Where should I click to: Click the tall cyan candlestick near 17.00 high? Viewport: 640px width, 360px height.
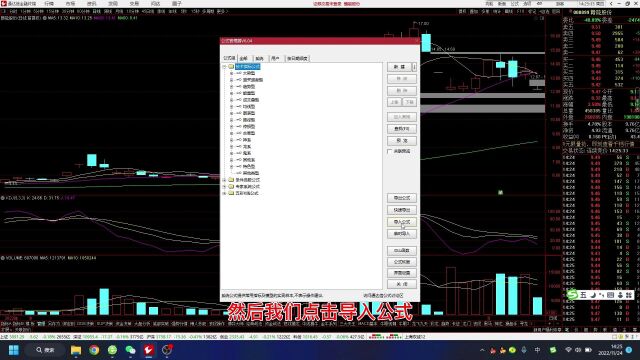point(426,43)
